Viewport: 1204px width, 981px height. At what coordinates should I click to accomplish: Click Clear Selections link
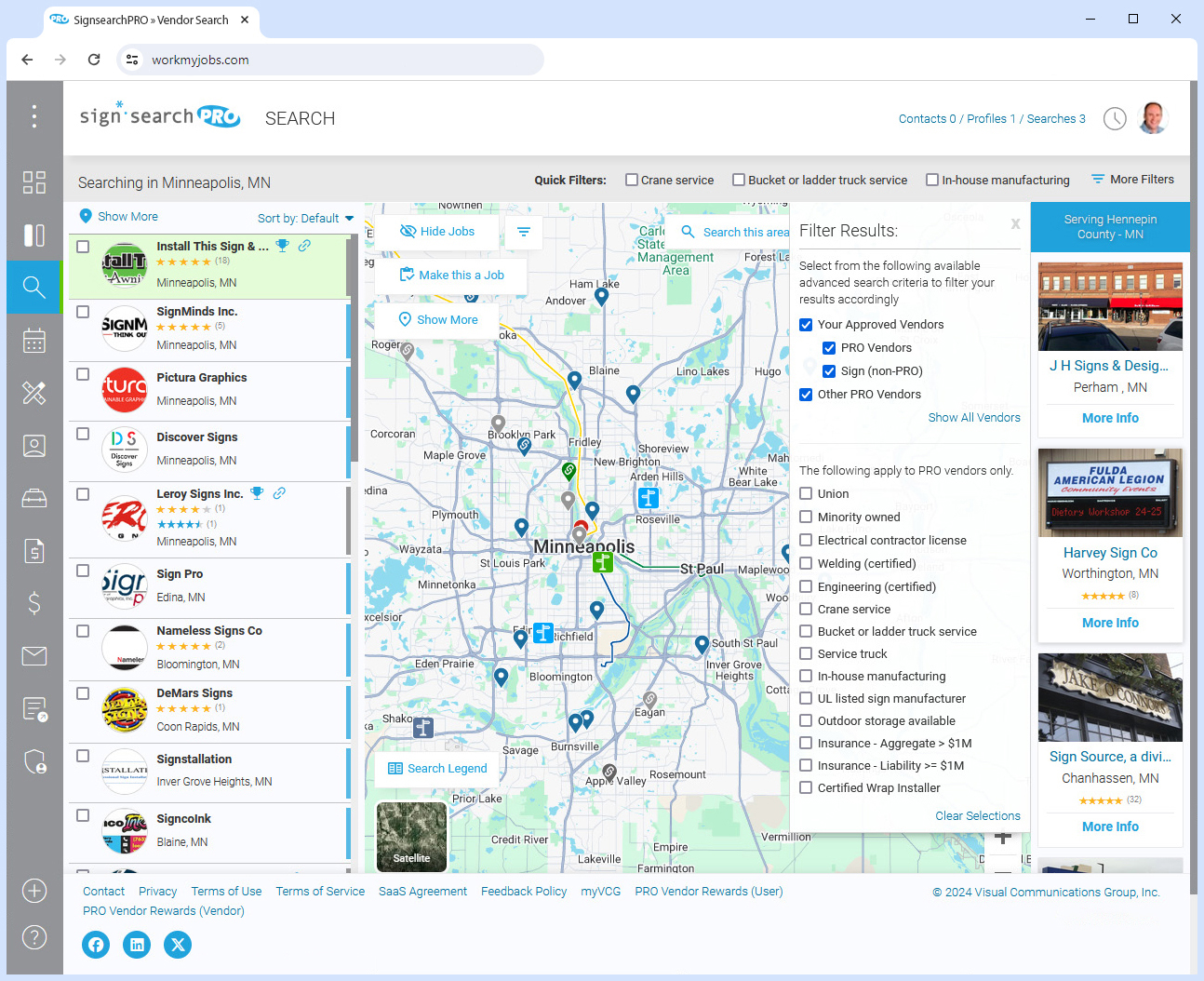tap(978, 816)
